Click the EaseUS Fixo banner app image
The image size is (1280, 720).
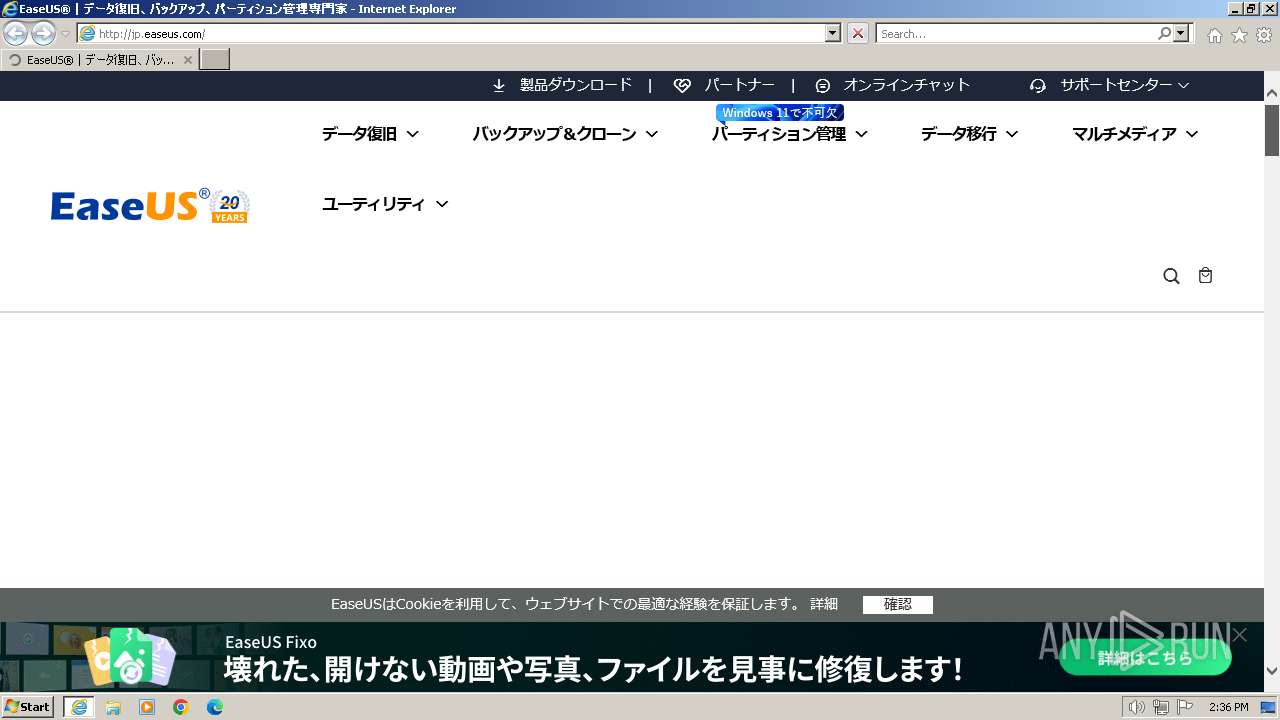[x=130, y=657]
